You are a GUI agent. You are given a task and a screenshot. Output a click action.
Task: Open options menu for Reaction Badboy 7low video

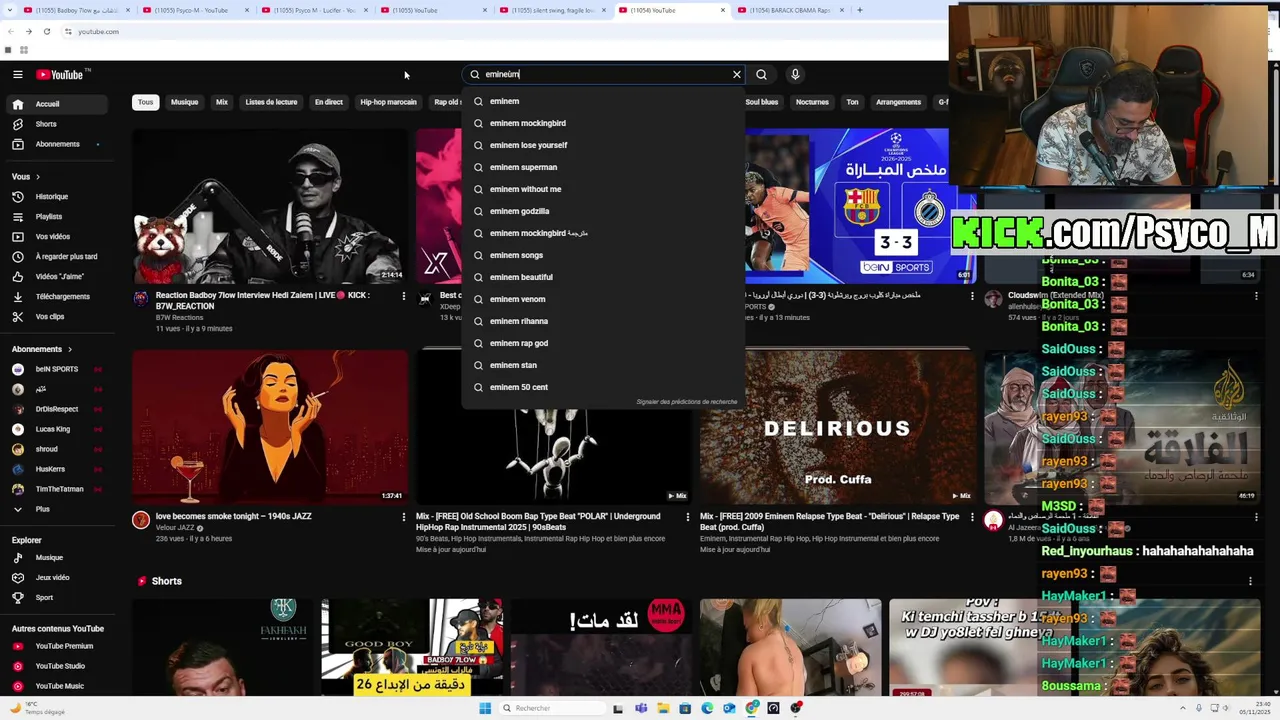[x=404, y=296]
